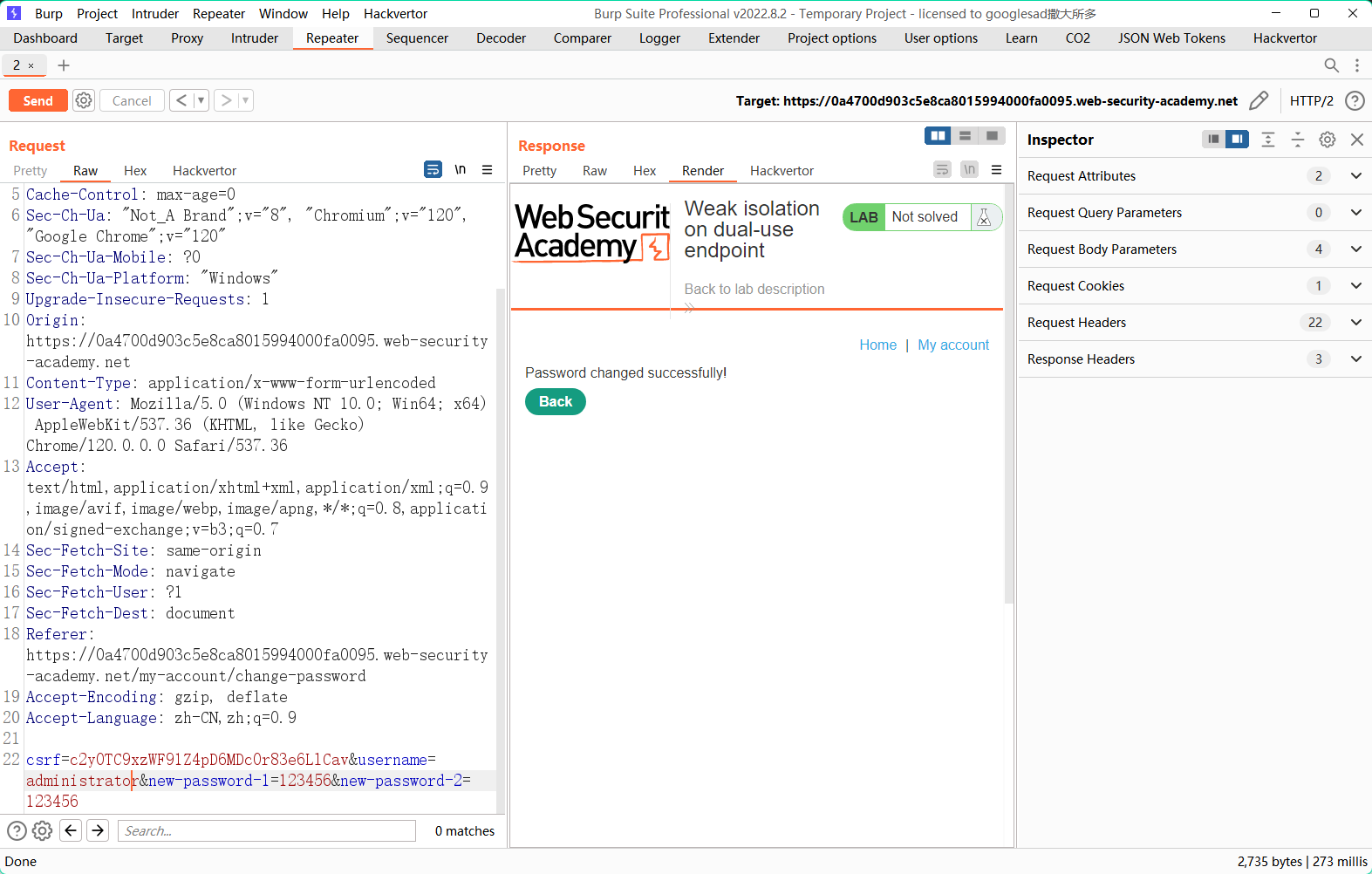
Task: Open tab bar kebab menu
Action: (x=1357, y=65)
